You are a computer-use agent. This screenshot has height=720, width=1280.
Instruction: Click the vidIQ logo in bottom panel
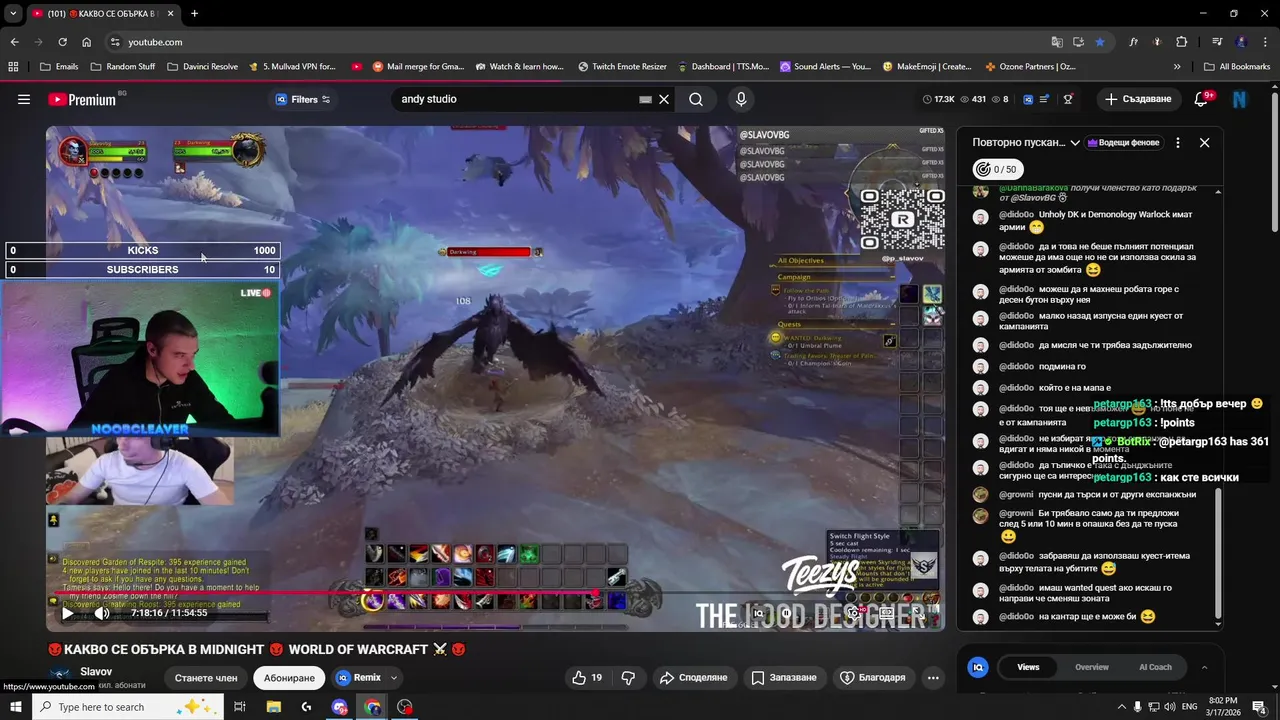click(979, 667)
